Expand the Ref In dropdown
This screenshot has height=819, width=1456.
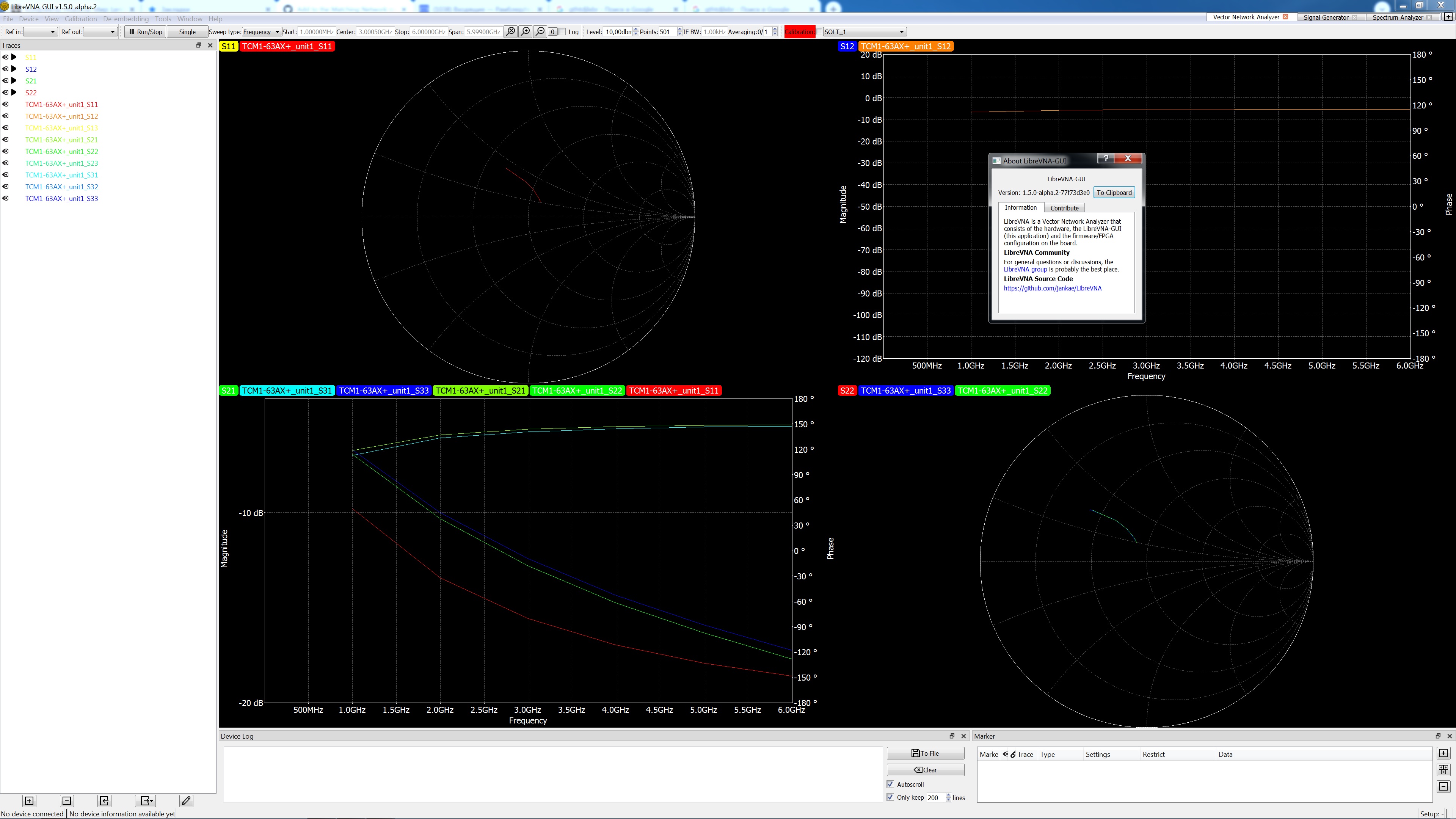[41, 31]
